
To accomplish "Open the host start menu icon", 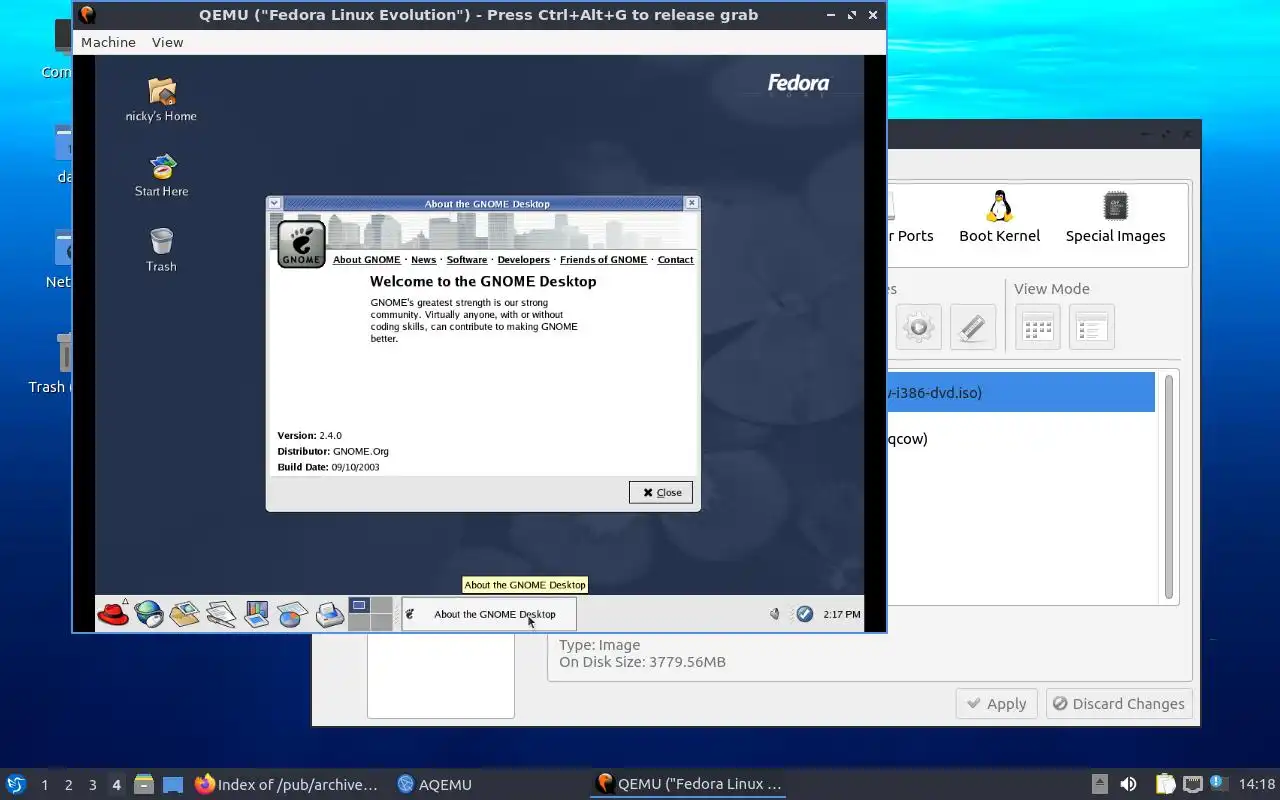I will [16, 784].
